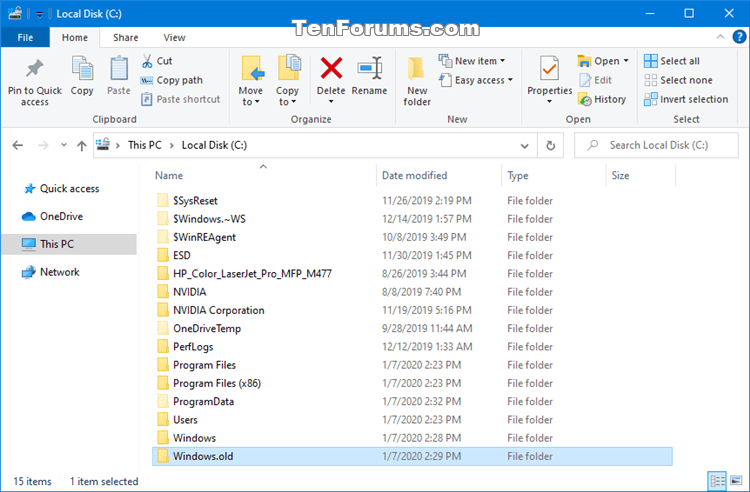This screenshot has width=750, height=492.
Task: Customize Quick Access Toolbar dropdown
Action: (x=39, y=14)
